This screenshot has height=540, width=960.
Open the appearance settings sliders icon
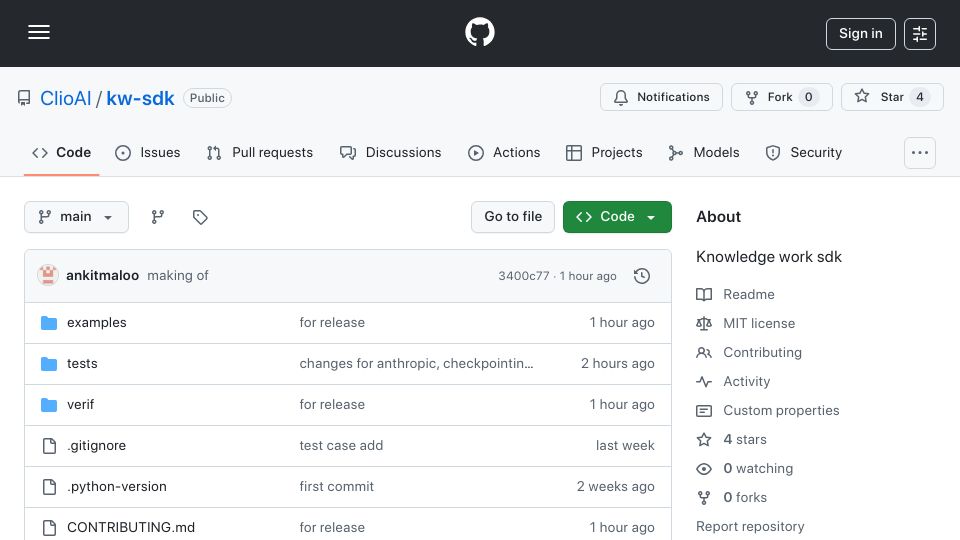tap(920, 34)
